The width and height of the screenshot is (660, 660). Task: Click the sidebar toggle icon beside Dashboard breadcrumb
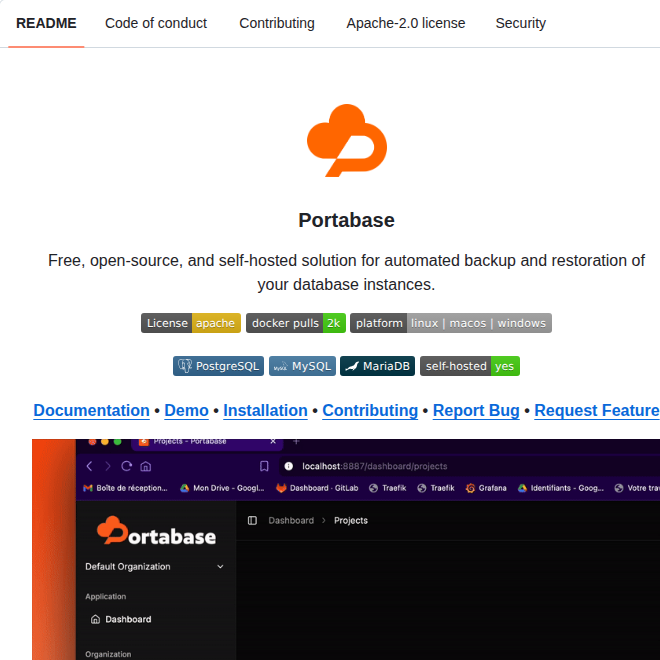click(x=252, y=520)
